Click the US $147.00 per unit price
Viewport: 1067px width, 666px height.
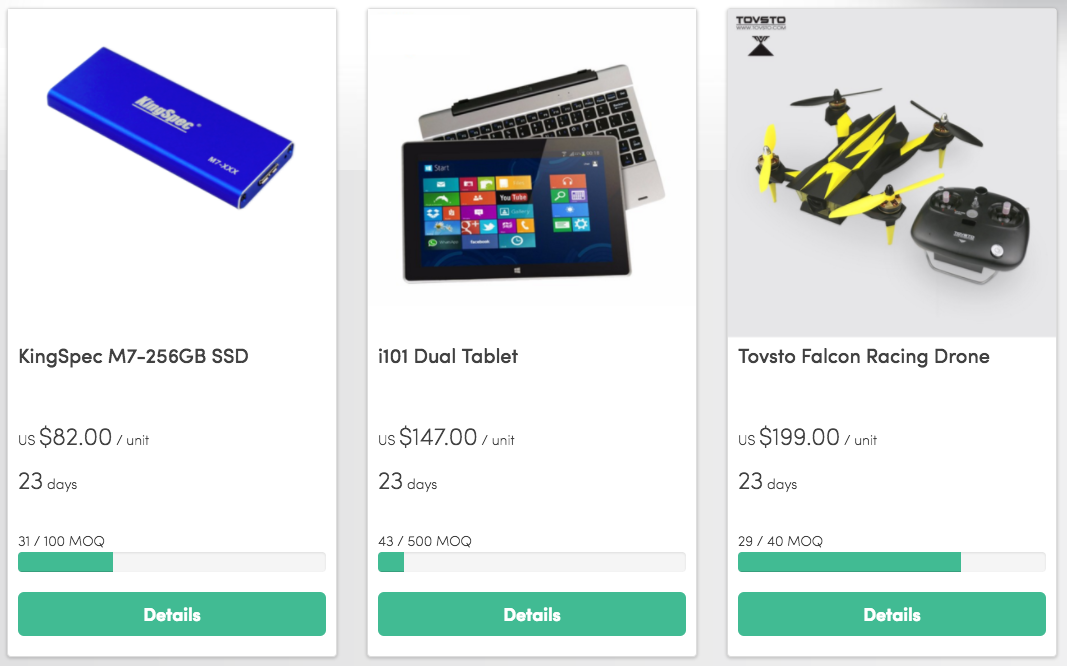click(446, 437)
